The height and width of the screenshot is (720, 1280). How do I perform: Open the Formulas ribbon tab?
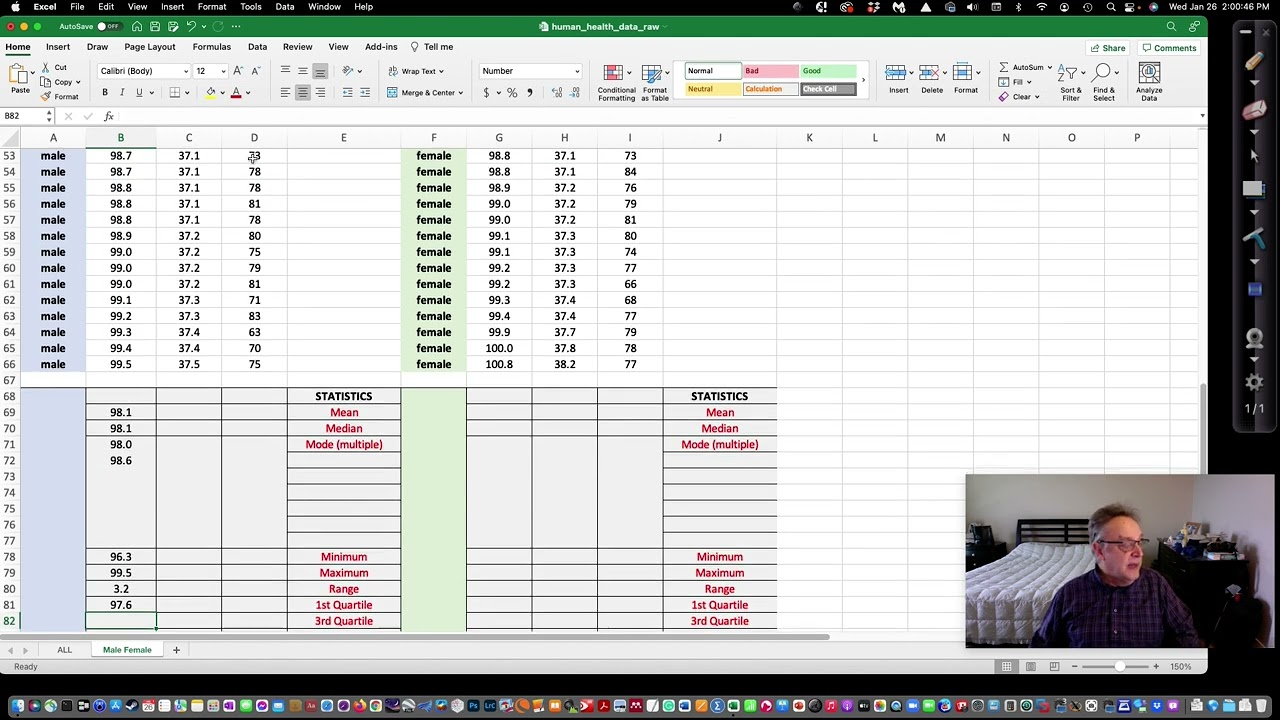tap(211, 47)
